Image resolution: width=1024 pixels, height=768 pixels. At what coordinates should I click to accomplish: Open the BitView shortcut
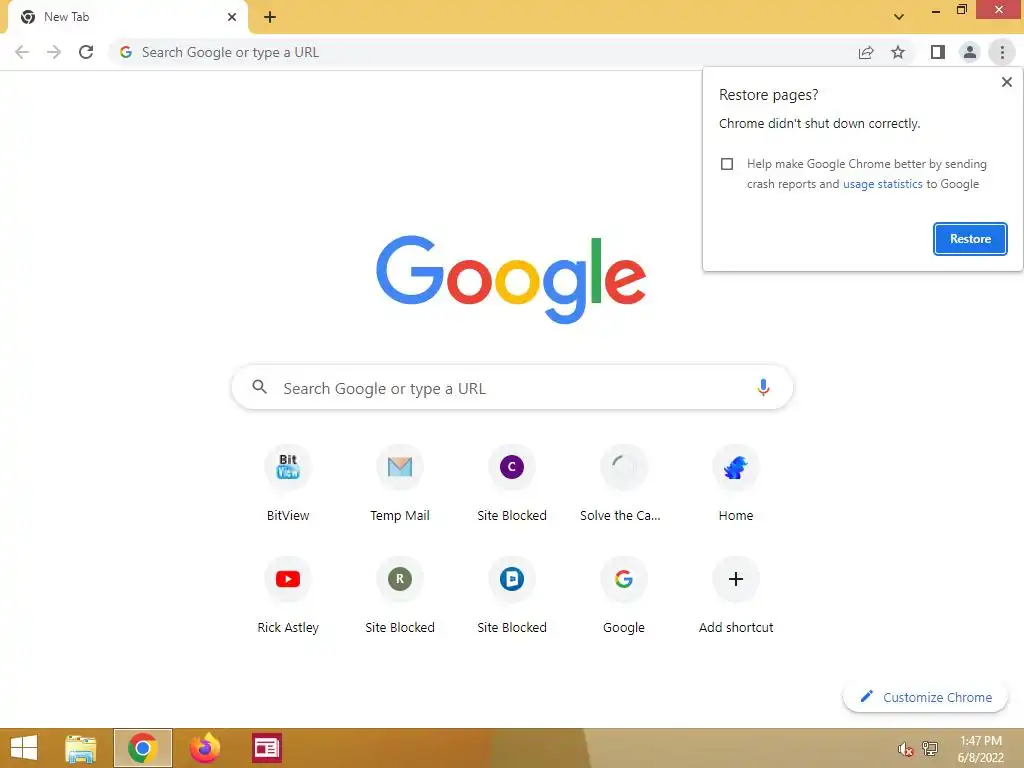(x=288, y=483)
